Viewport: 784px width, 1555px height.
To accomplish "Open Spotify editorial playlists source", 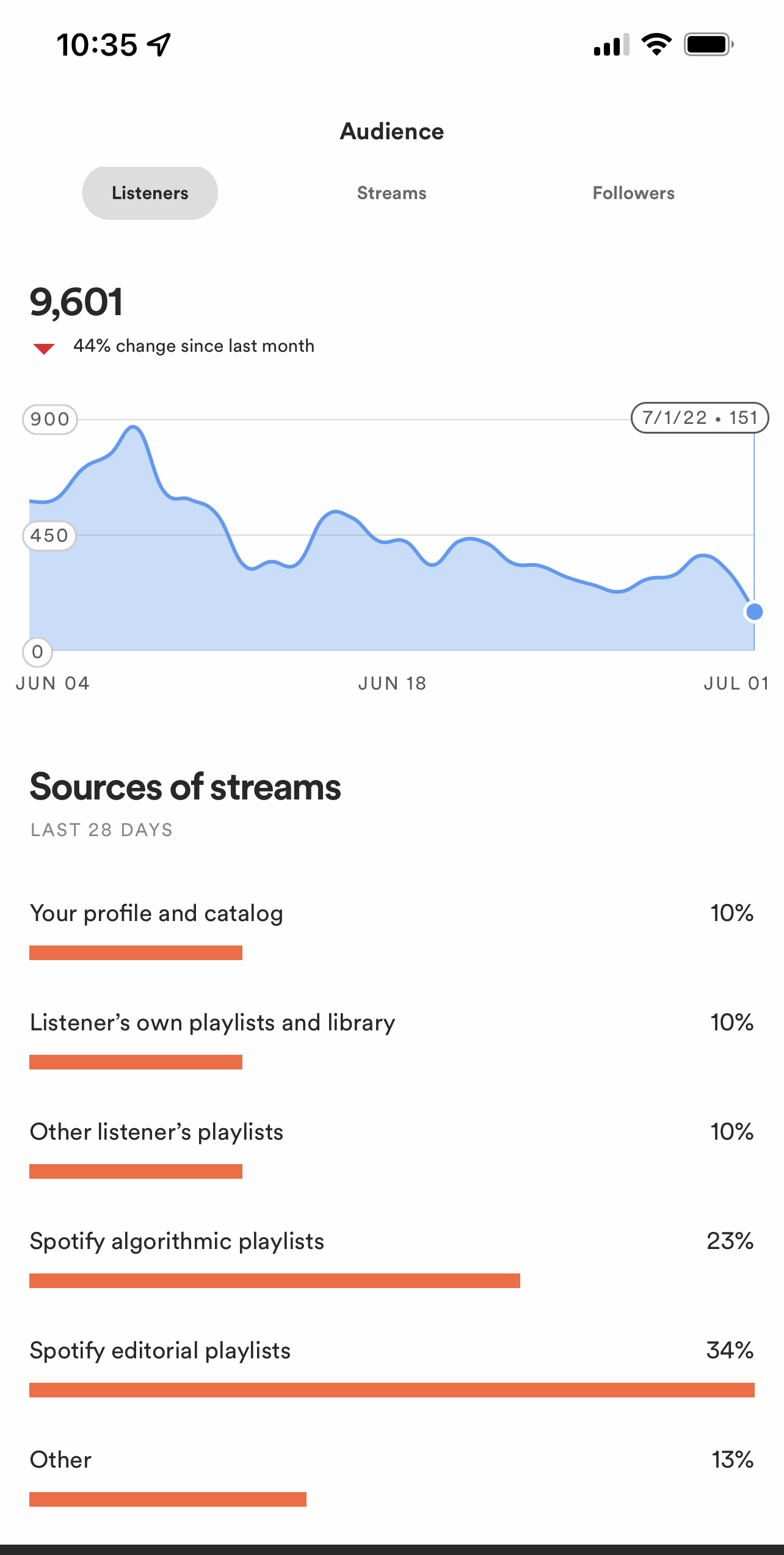I will coord(392,1366).
